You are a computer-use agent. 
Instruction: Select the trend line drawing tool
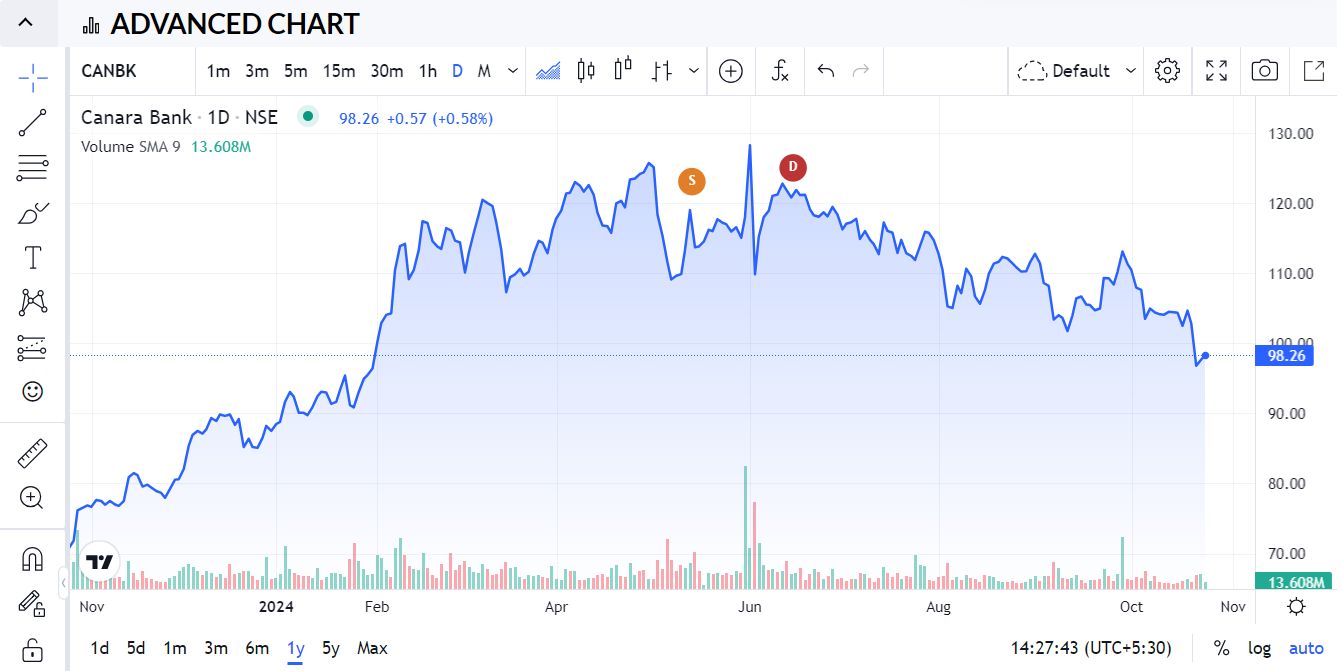(x=32, y=123)
